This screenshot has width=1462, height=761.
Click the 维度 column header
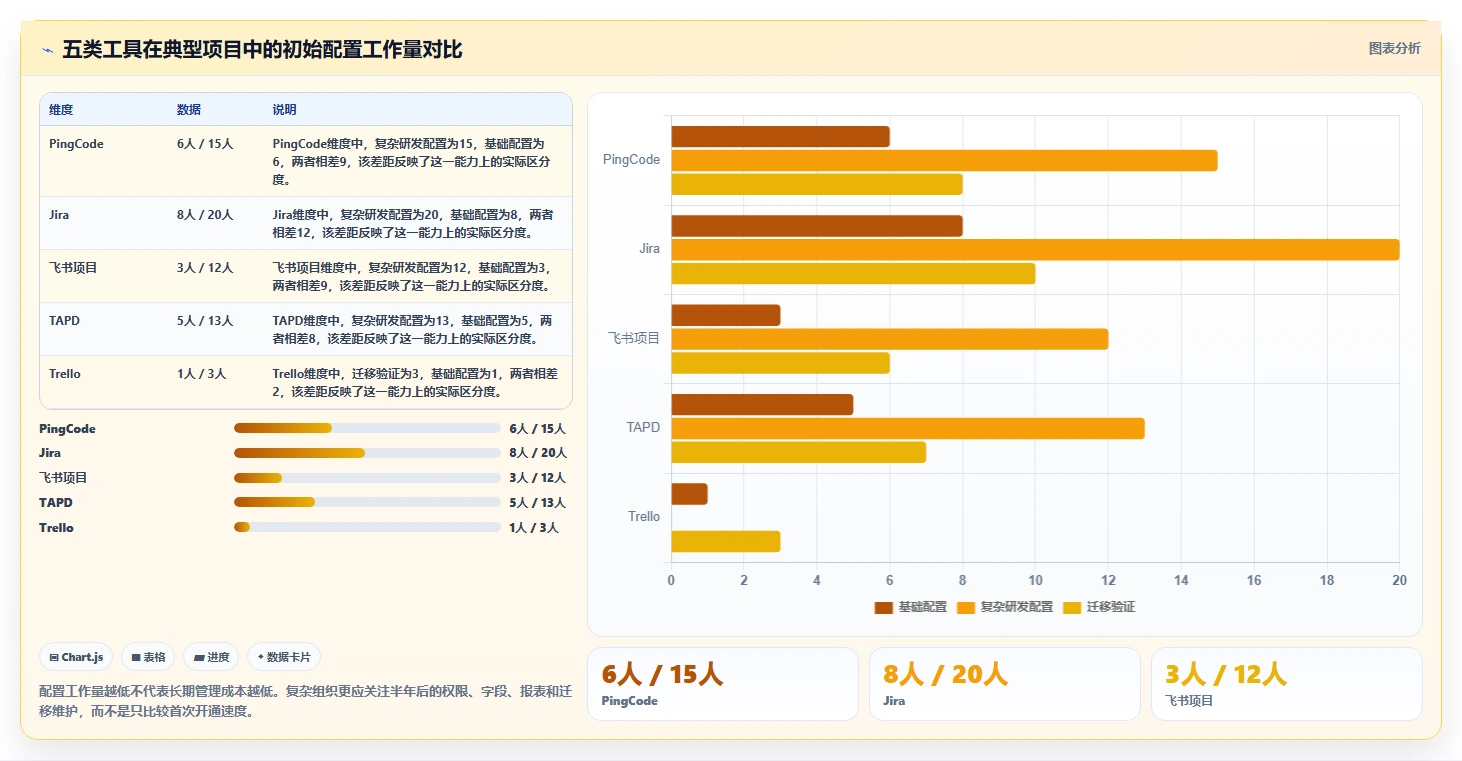coord(61,110)
